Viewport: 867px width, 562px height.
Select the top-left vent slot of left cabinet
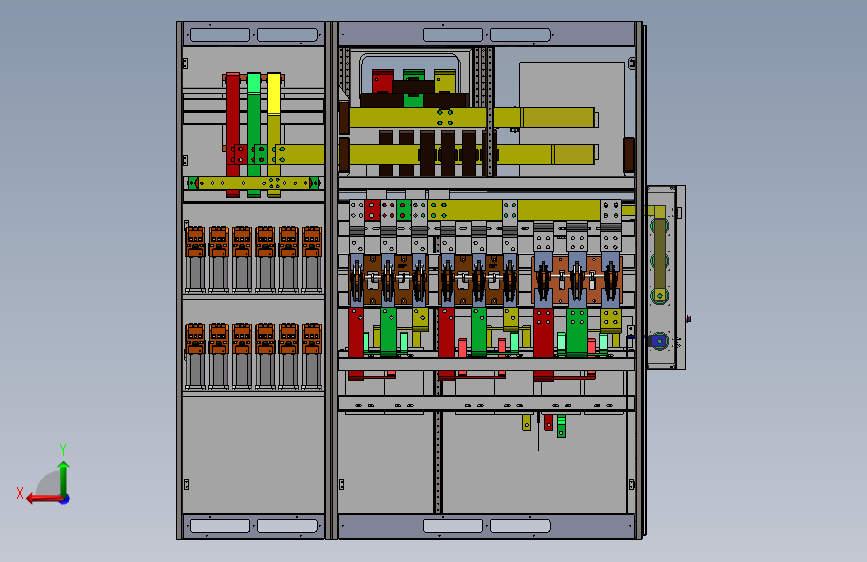click(220, 35)
